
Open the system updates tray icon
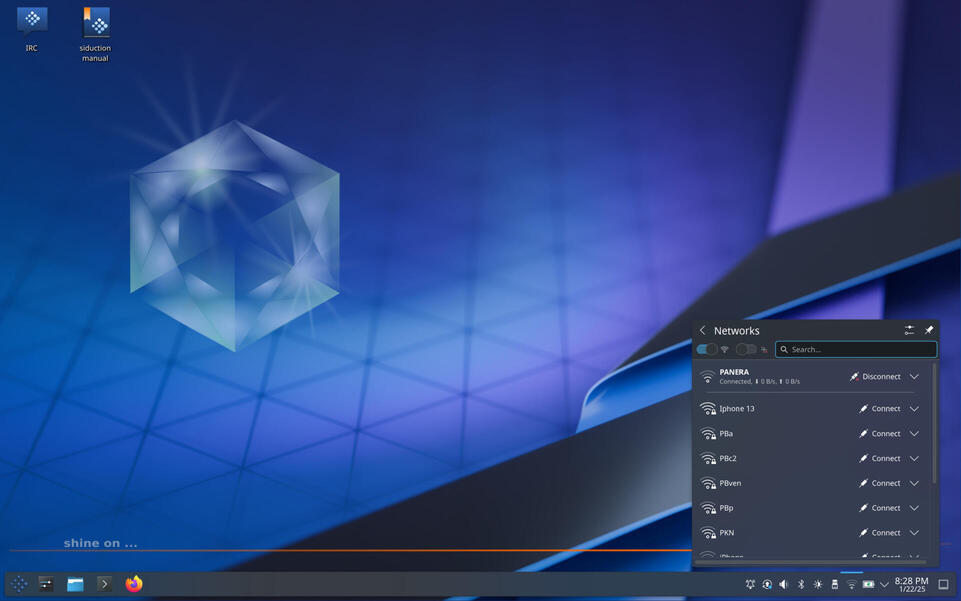tap(767, 584)
